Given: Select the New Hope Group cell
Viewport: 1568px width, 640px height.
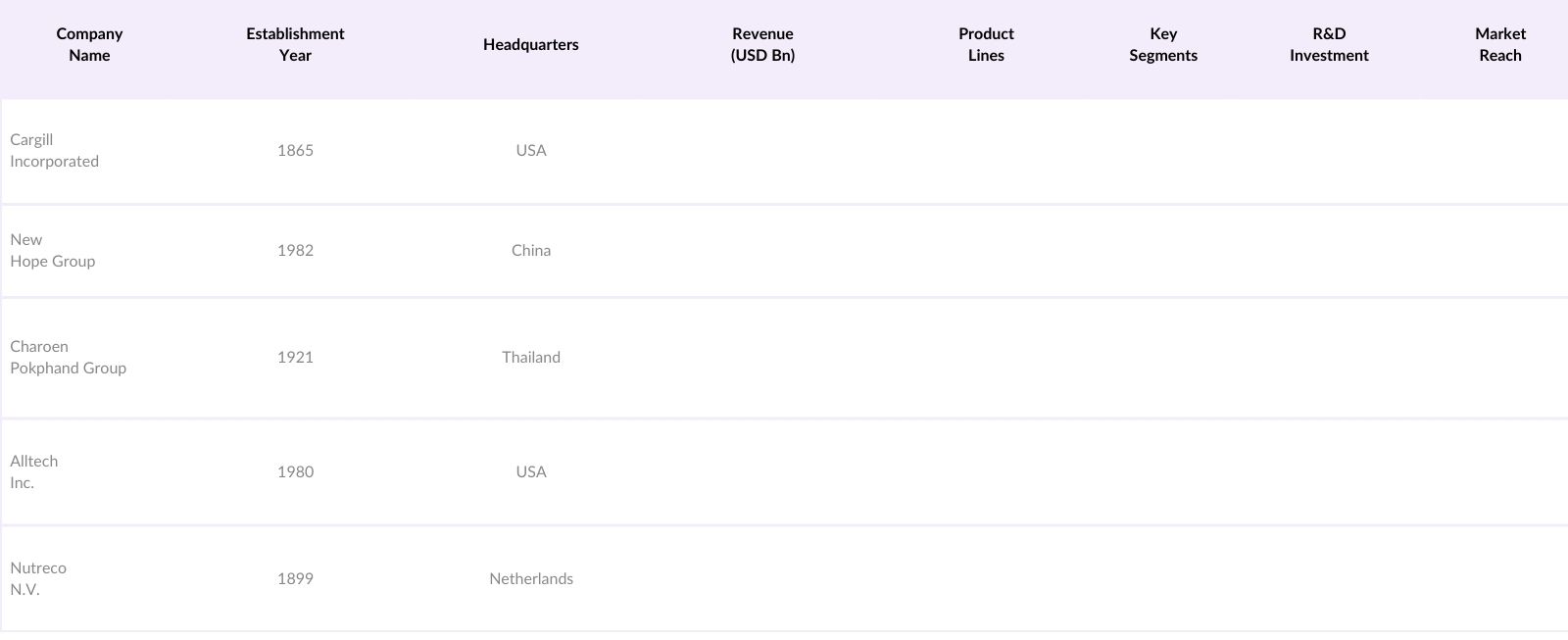Looking at the screenshot, I should (x=53, y=251).
